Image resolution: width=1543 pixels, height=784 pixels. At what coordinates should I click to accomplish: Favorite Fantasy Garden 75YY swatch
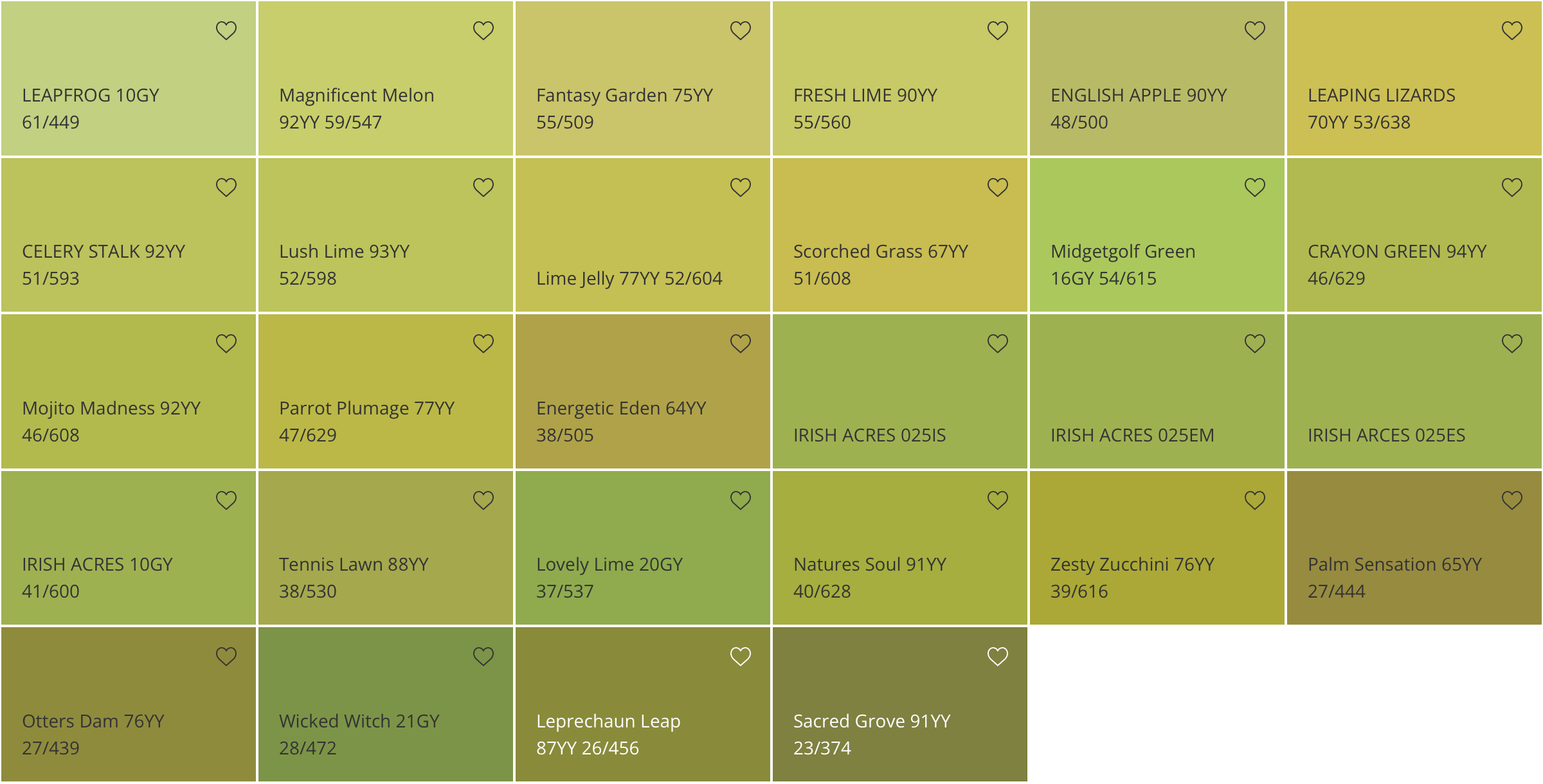(741, 31)
